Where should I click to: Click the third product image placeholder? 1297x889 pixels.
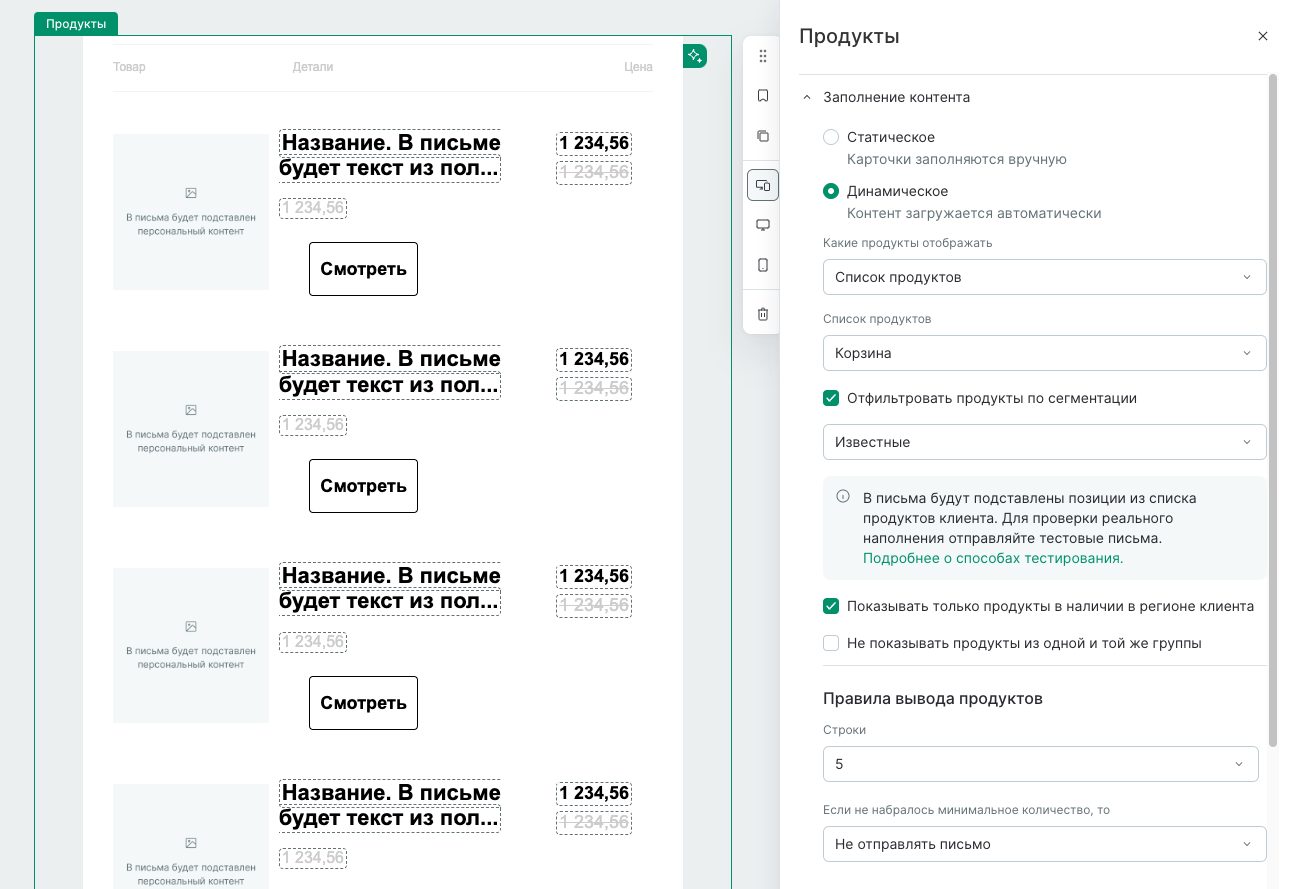pyautogui.click(x=191, y=645)
